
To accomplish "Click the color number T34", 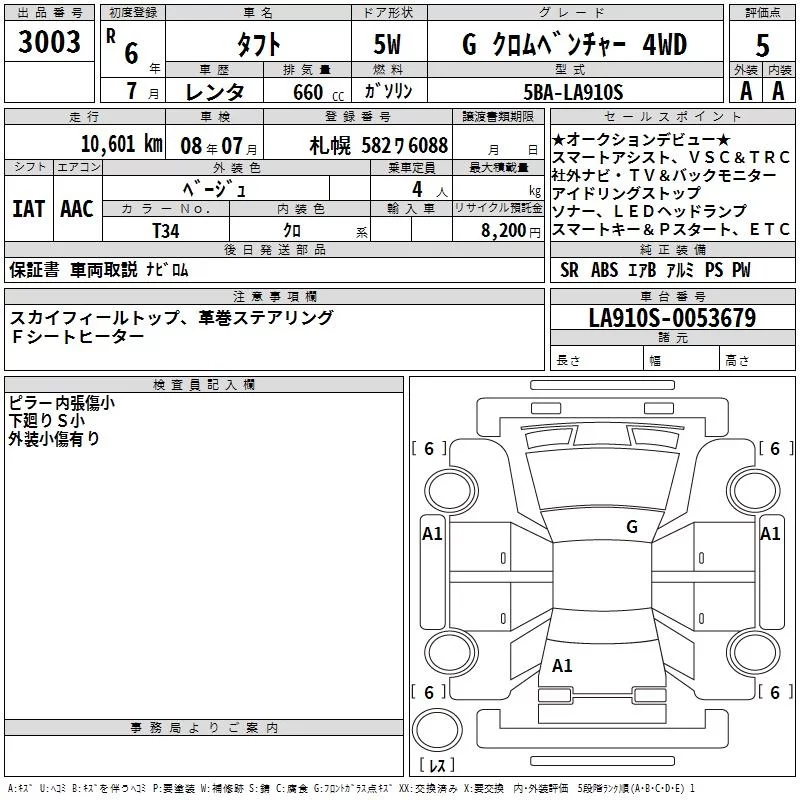I will click(166, 230).
